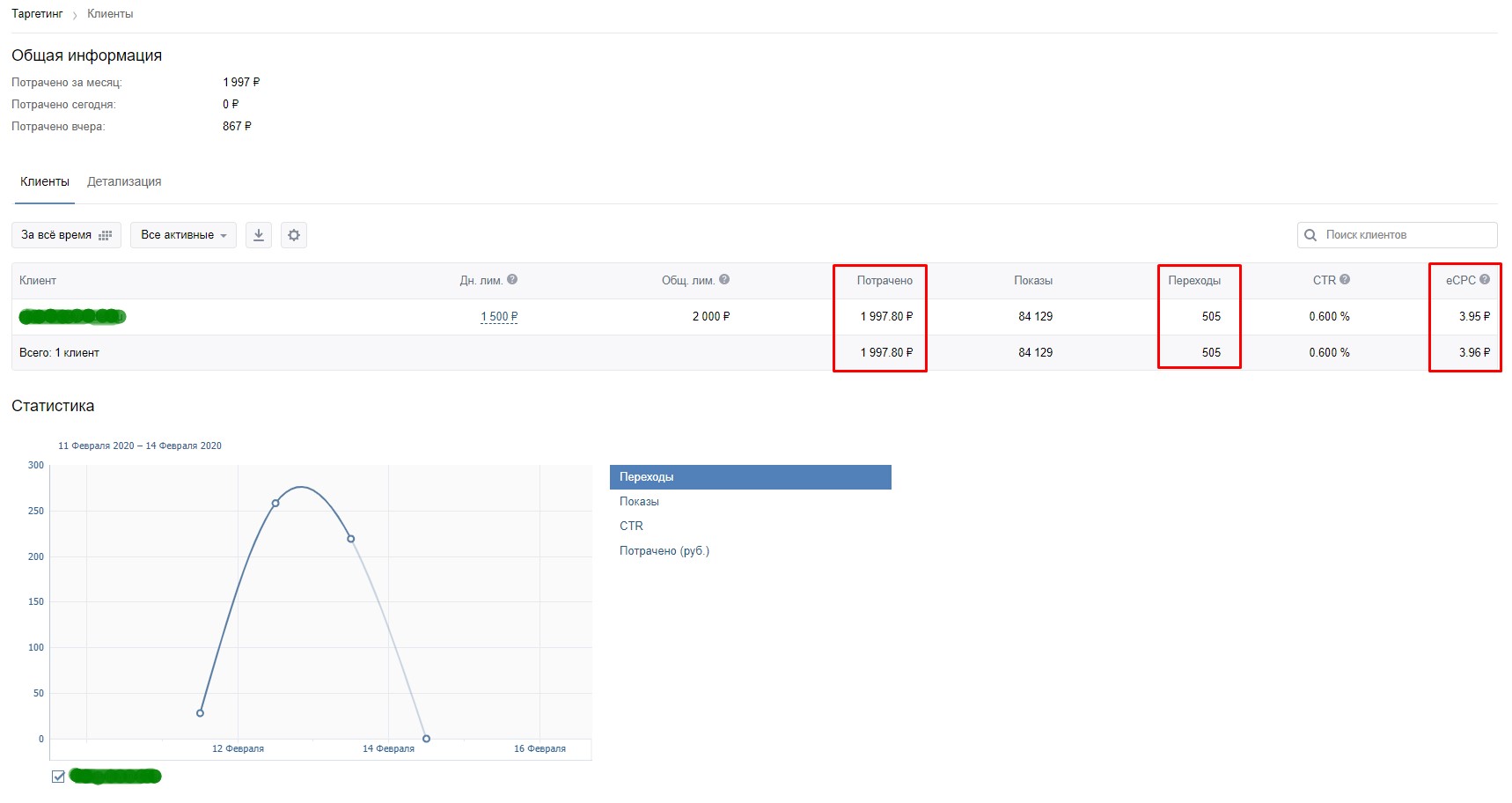
Task: Click the 2 000 ₽ total limit value
Action: 711,317
